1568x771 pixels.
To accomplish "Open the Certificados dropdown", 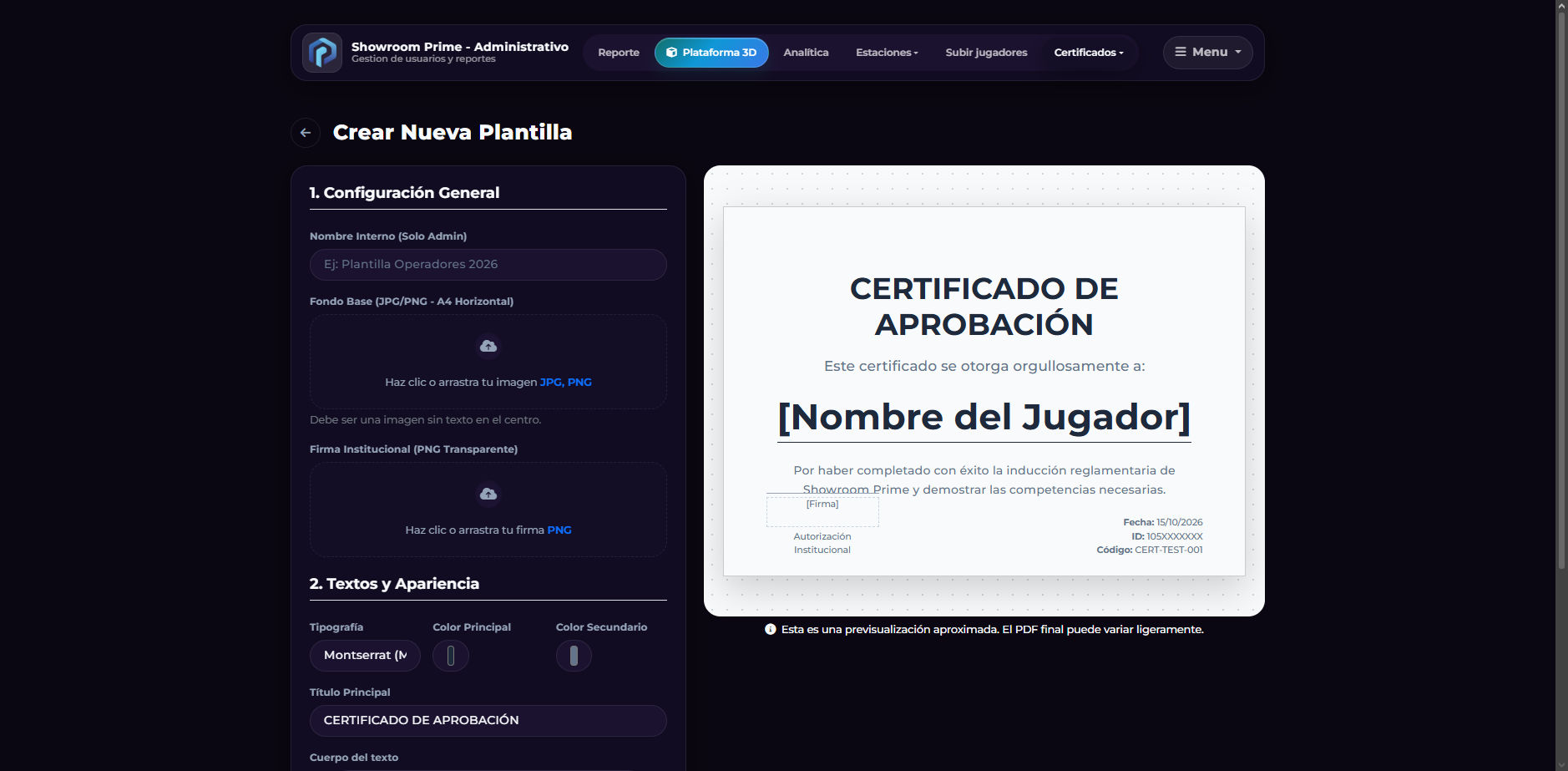I will pyautogui.click(x=1088, y=52).
